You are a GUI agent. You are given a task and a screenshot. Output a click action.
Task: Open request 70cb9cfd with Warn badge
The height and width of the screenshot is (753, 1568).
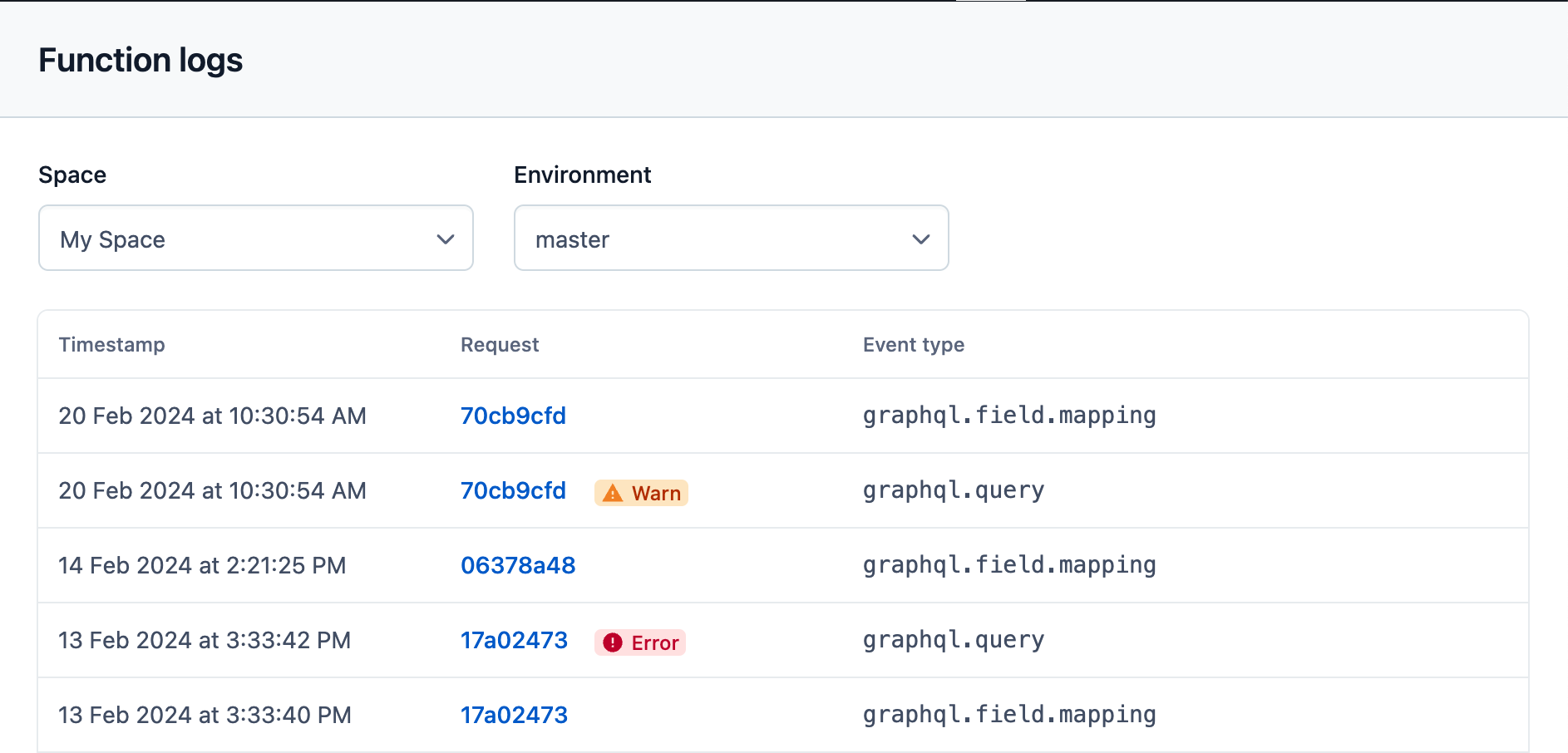tap(513, 490)
